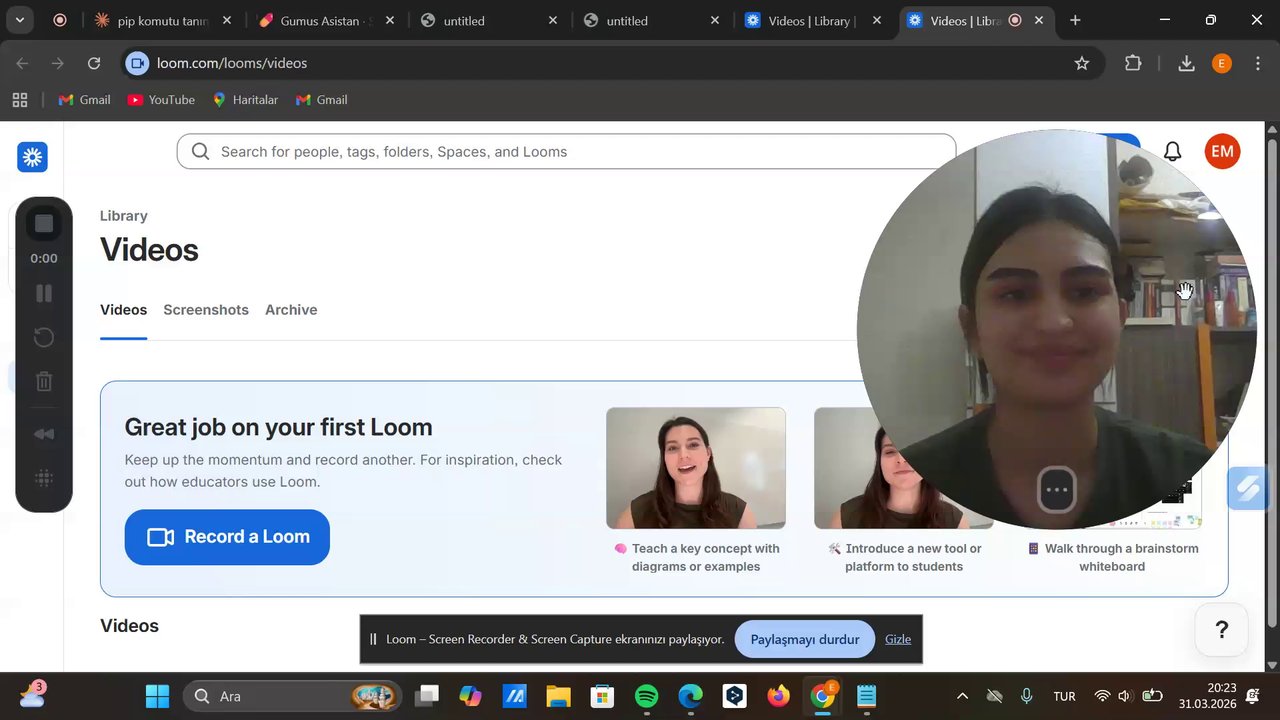The image size is (1280, 720).
Task: Open Microsoft Edge from the taskbar
Action: 691,696
